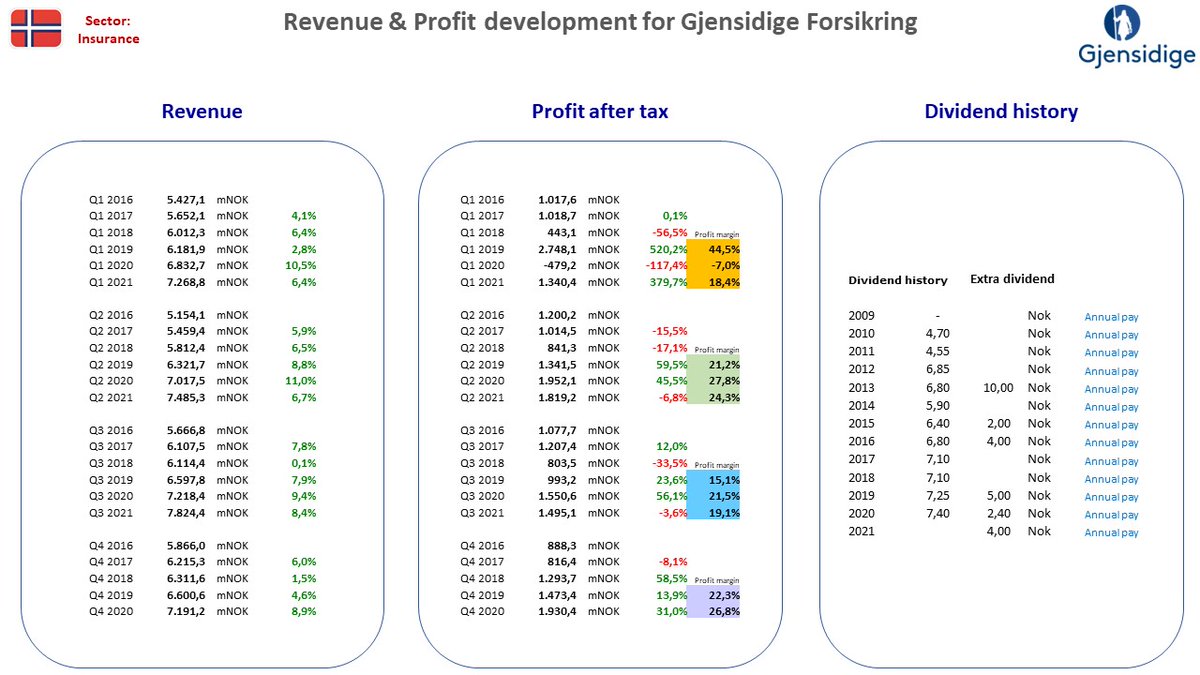Click the blue 'Dividend history' section heading
Viewport: 1200px width, 675px height.
coord(1001,111)
